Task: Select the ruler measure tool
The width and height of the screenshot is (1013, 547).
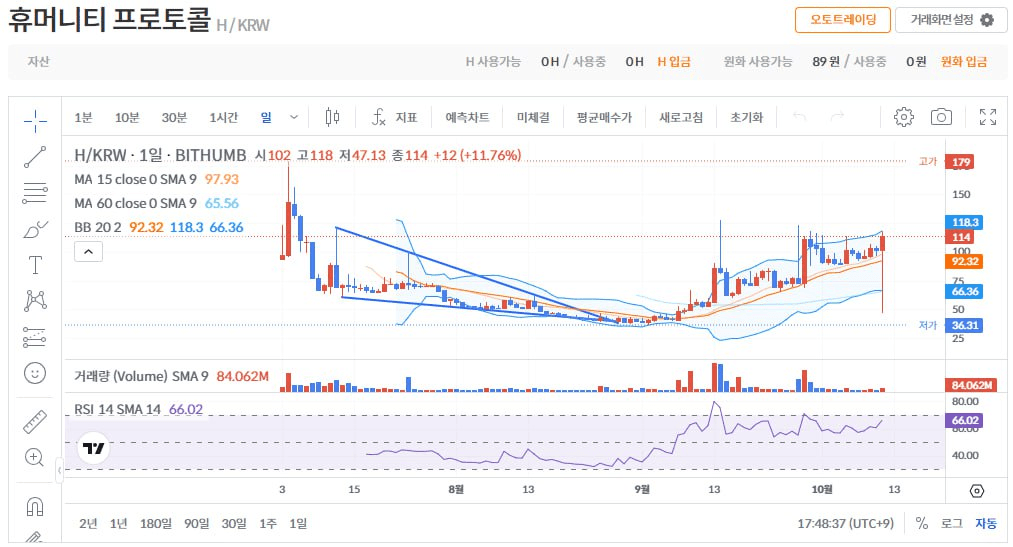Action: [x=35, y=421]
